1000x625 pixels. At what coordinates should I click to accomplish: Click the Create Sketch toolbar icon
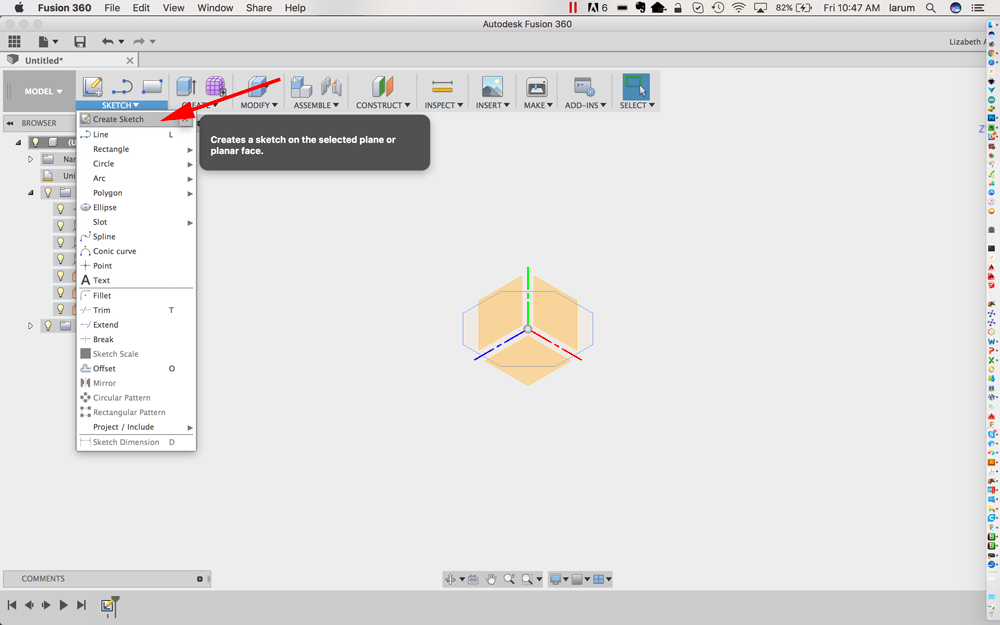point(92,87)
